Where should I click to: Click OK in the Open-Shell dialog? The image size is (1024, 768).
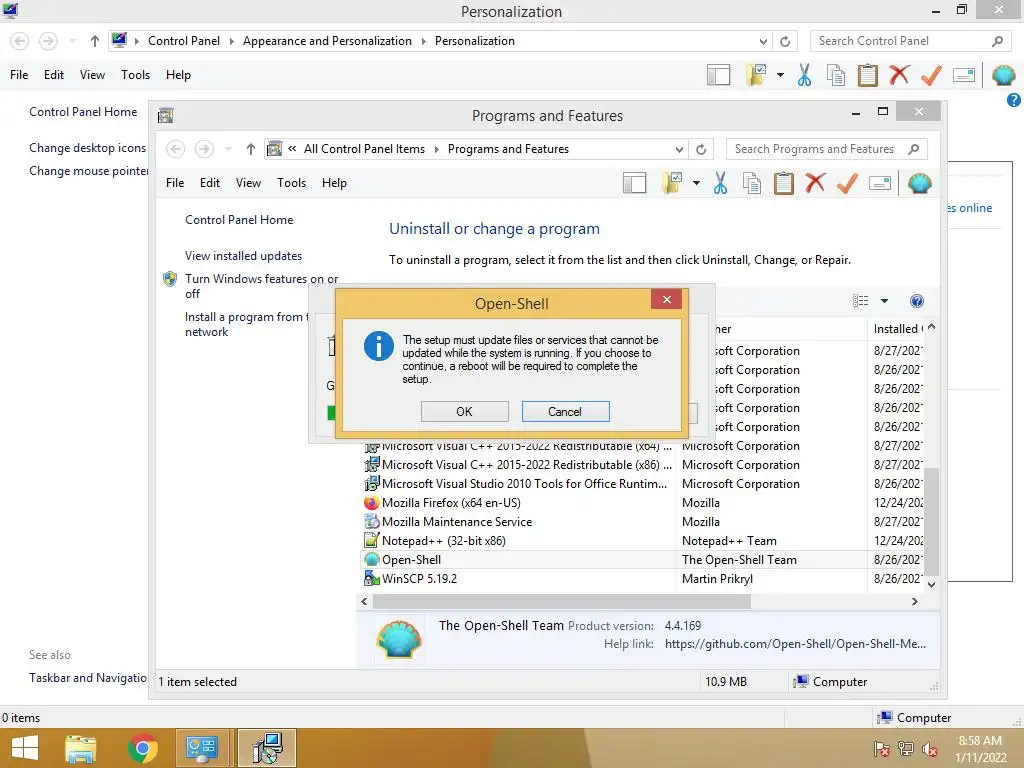click(x=464, y=411)
